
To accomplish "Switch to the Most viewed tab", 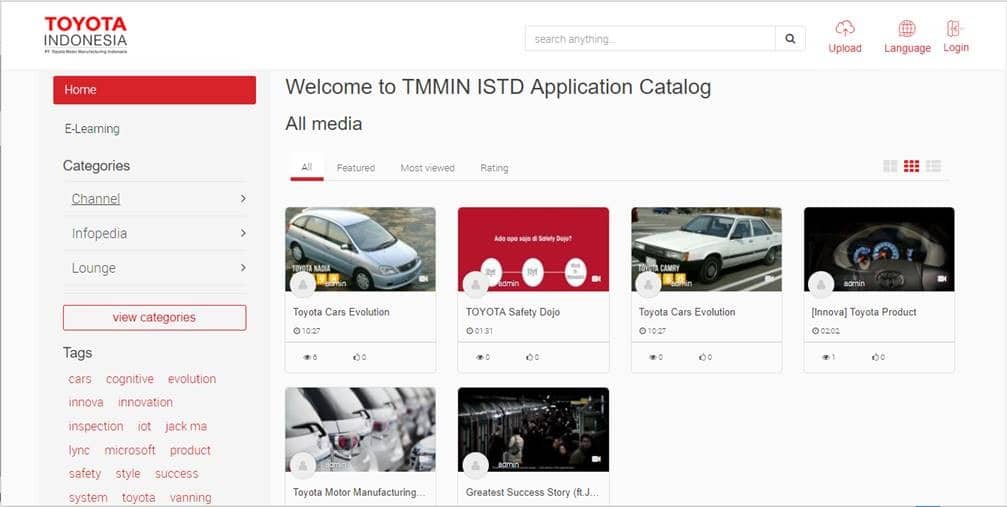I will click(x=427, y=168).
